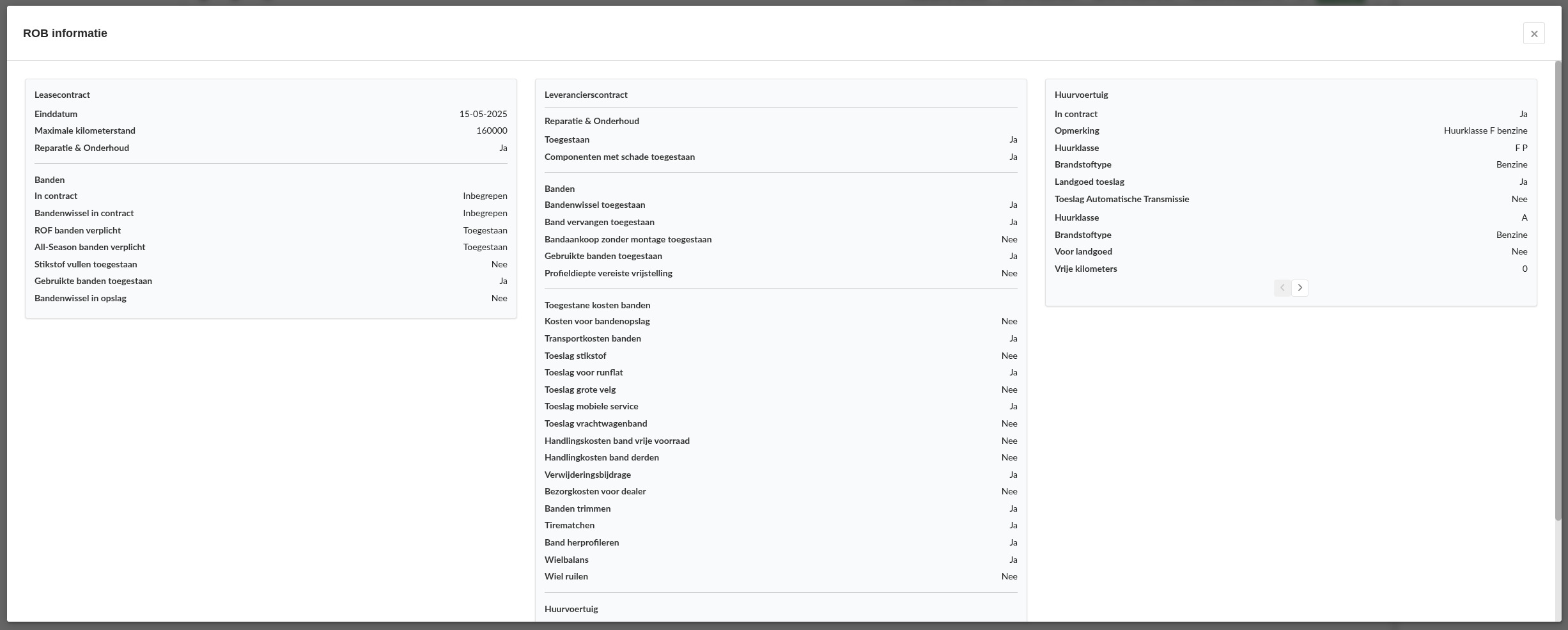The height and width of the screenshot is (630, 1568).
Task: Click the Stikstof vullen toegestaan label
Action: [x=86, y=264]
